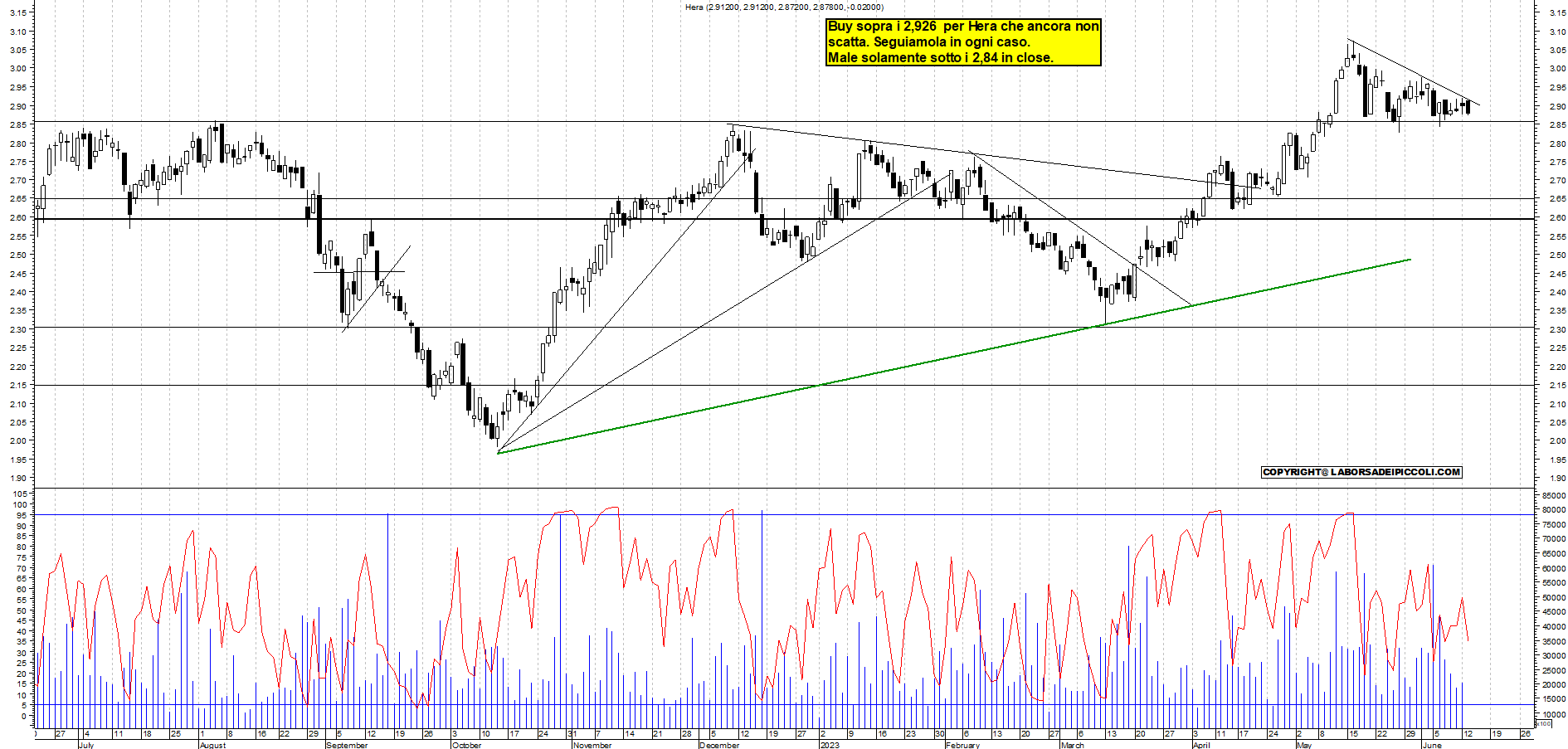Click the 90 oscillator scale value
The height and width of the screenshot is (749, 1568).
tap(22, 526)
